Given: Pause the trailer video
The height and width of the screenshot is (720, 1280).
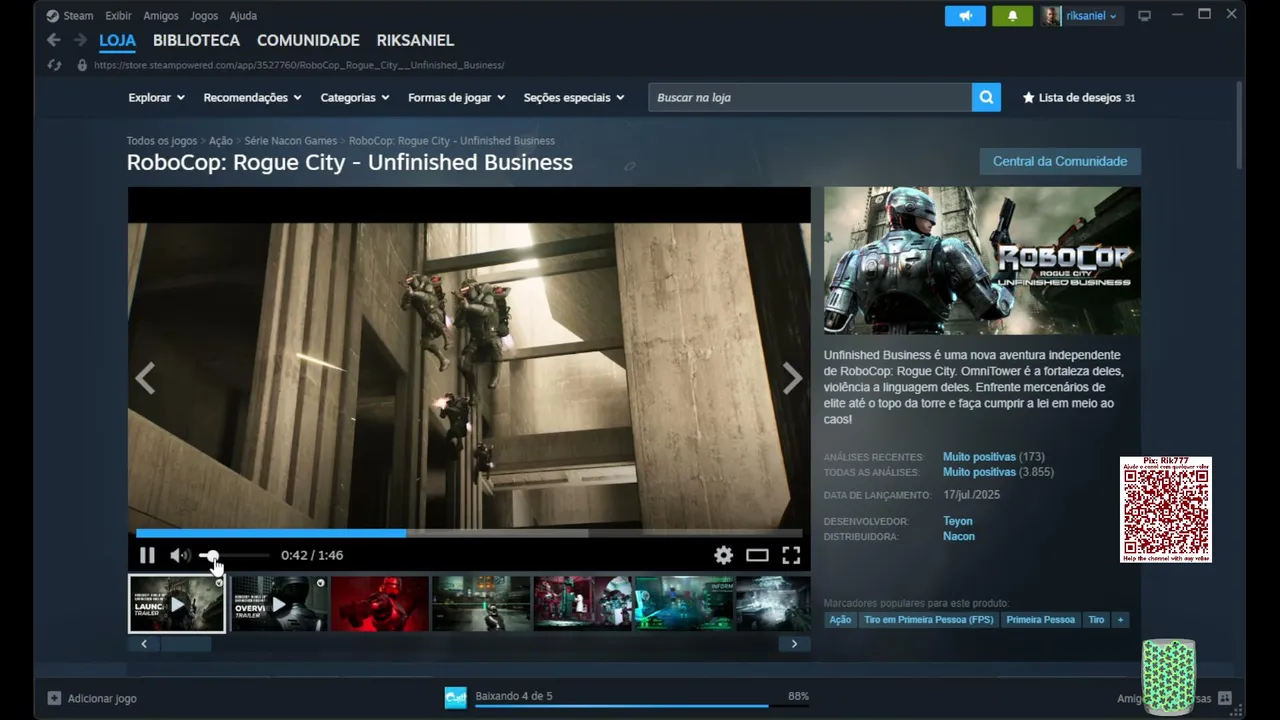Looking at the screenshot, I should tap(147, 555).
